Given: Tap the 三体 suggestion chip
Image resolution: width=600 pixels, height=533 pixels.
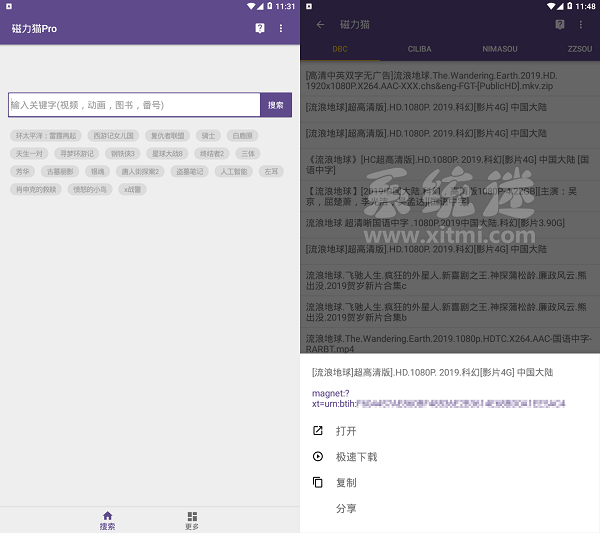Looking at the screenshot, I should pos(248,154).
